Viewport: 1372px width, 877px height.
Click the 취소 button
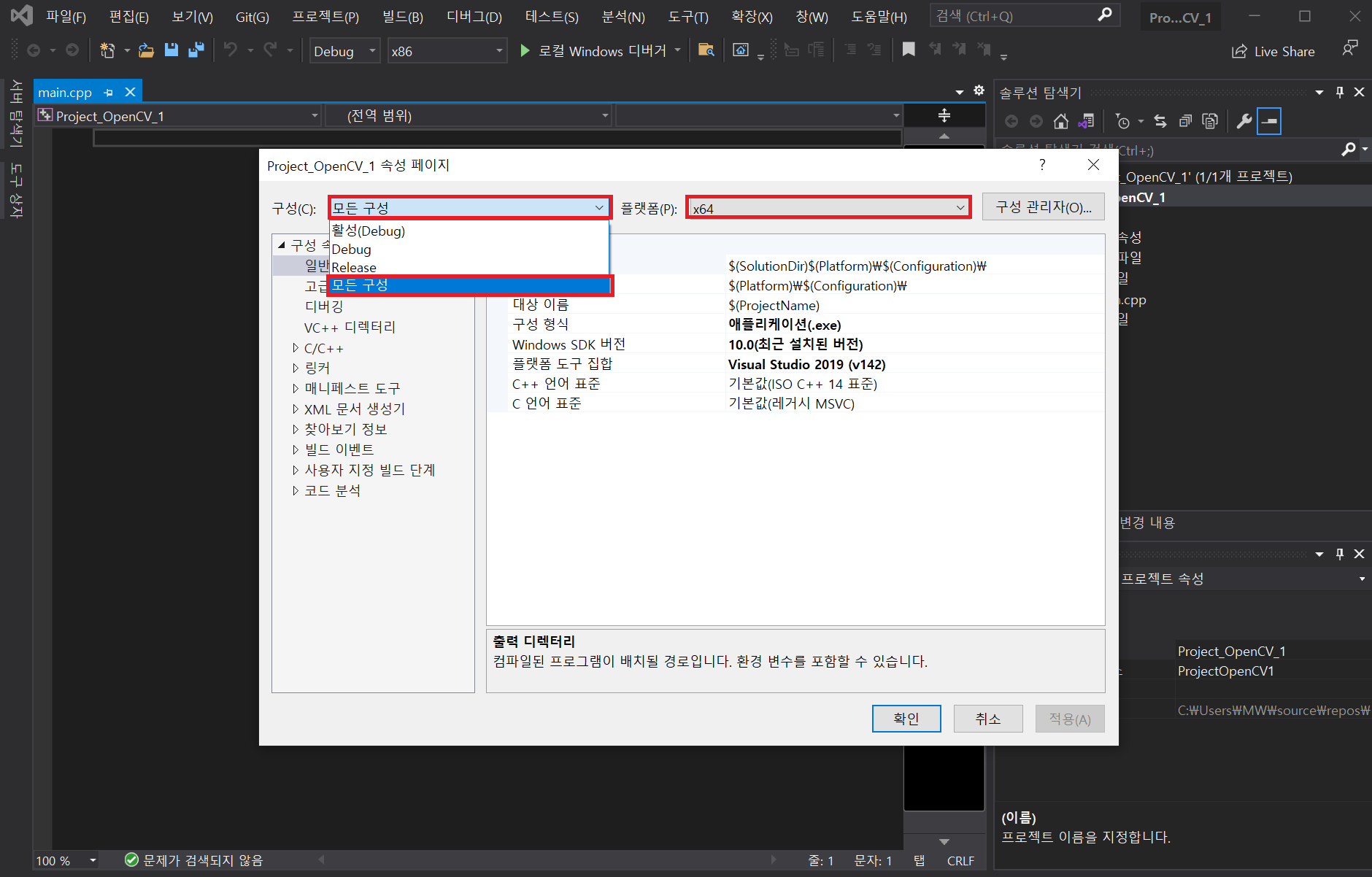pos(988,719)
